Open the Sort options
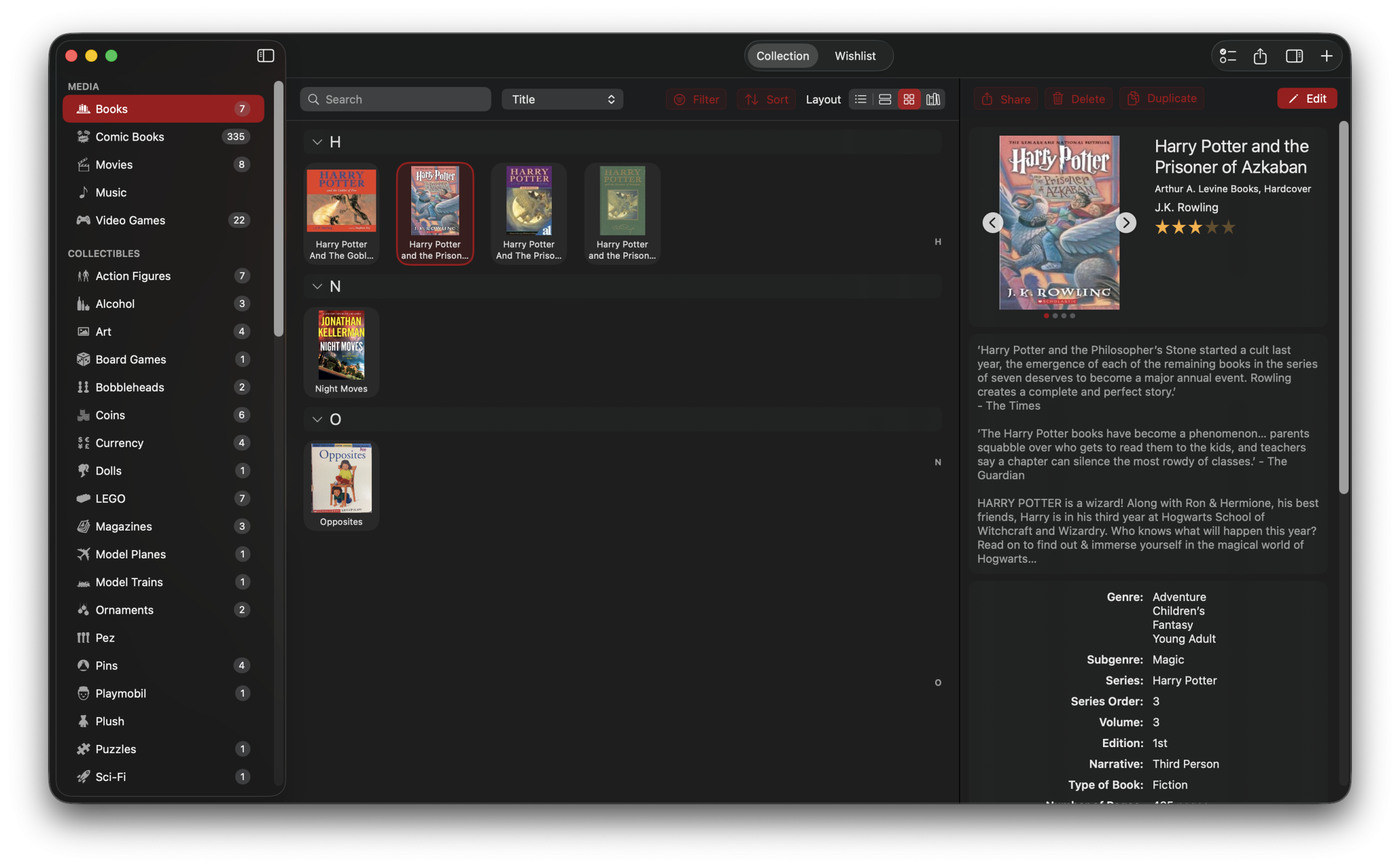The image size is (1400, 868). click(765, 99)
